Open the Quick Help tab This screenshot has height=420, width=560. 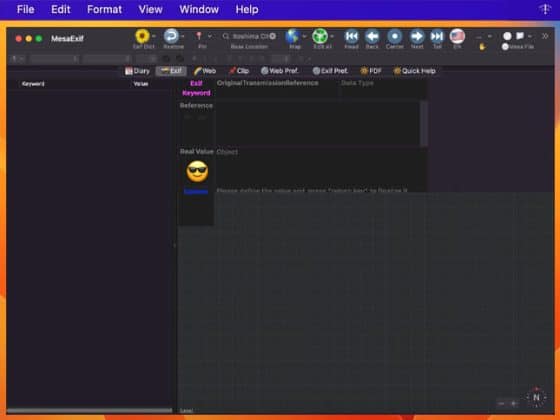point(415,71)
